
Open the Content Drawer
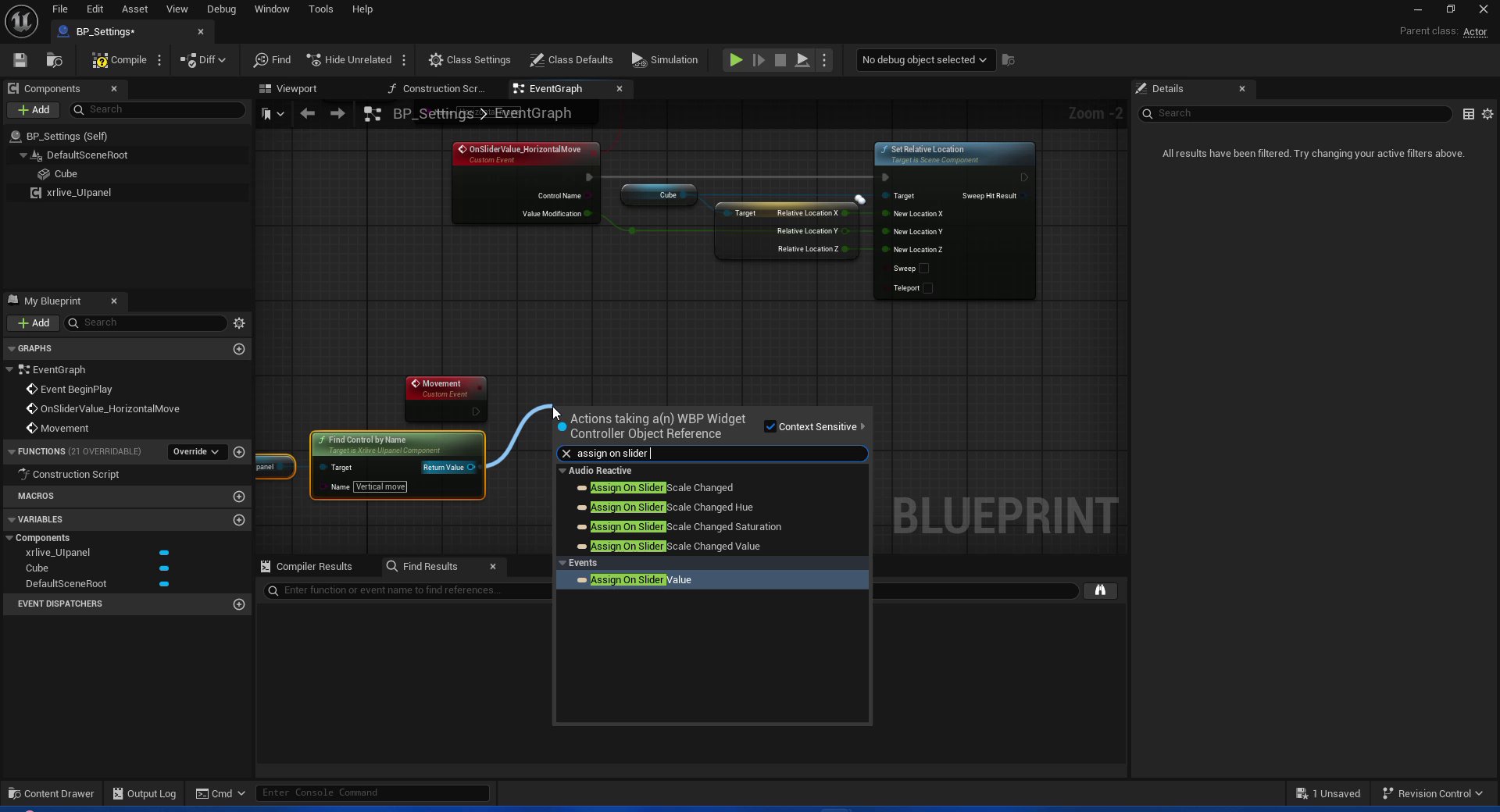[51, 794]
